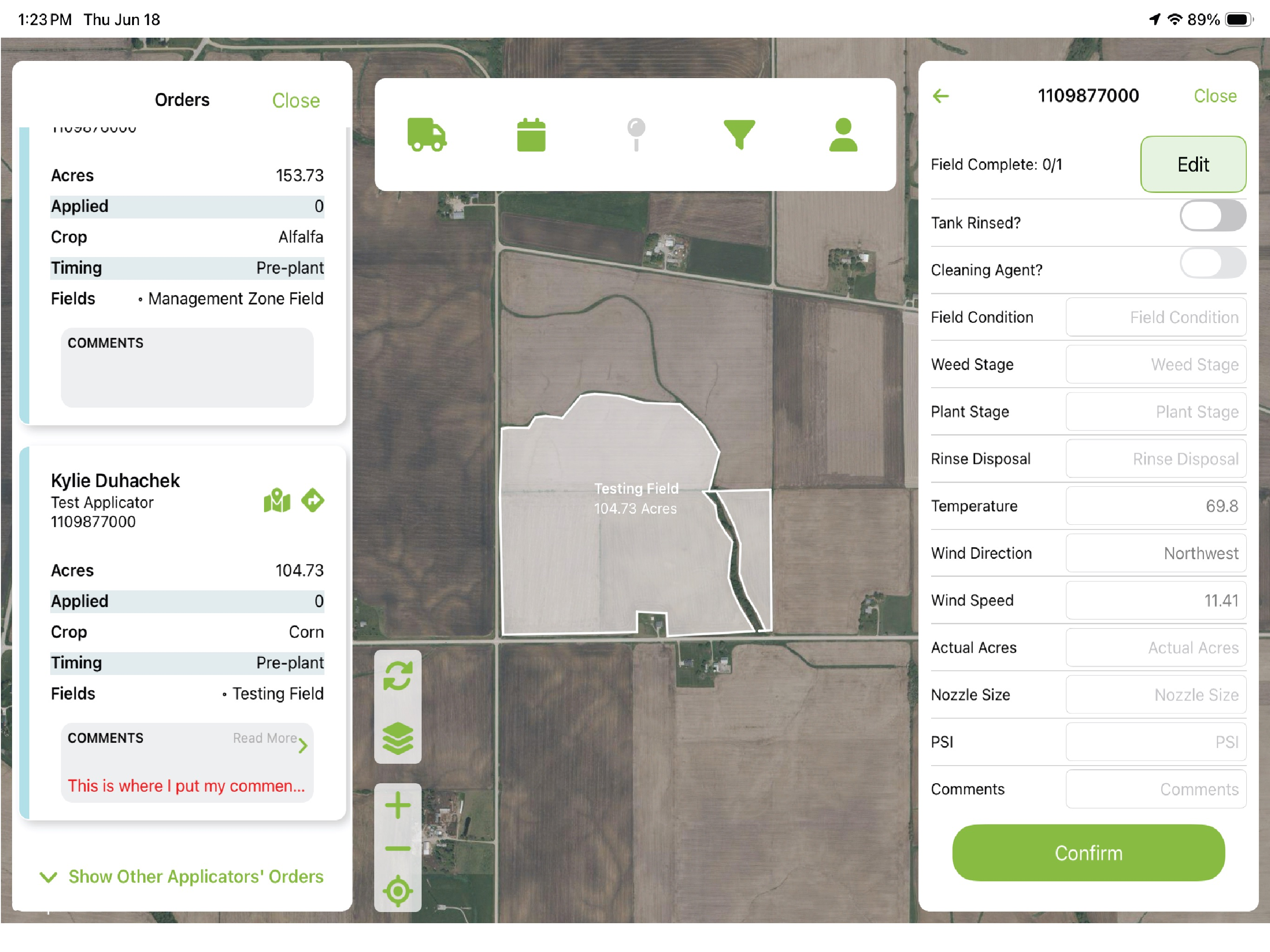The width and height of the screenshot is (1270, 952).
Task: Click the Comments input field
Action: [x=1156, y=789]
